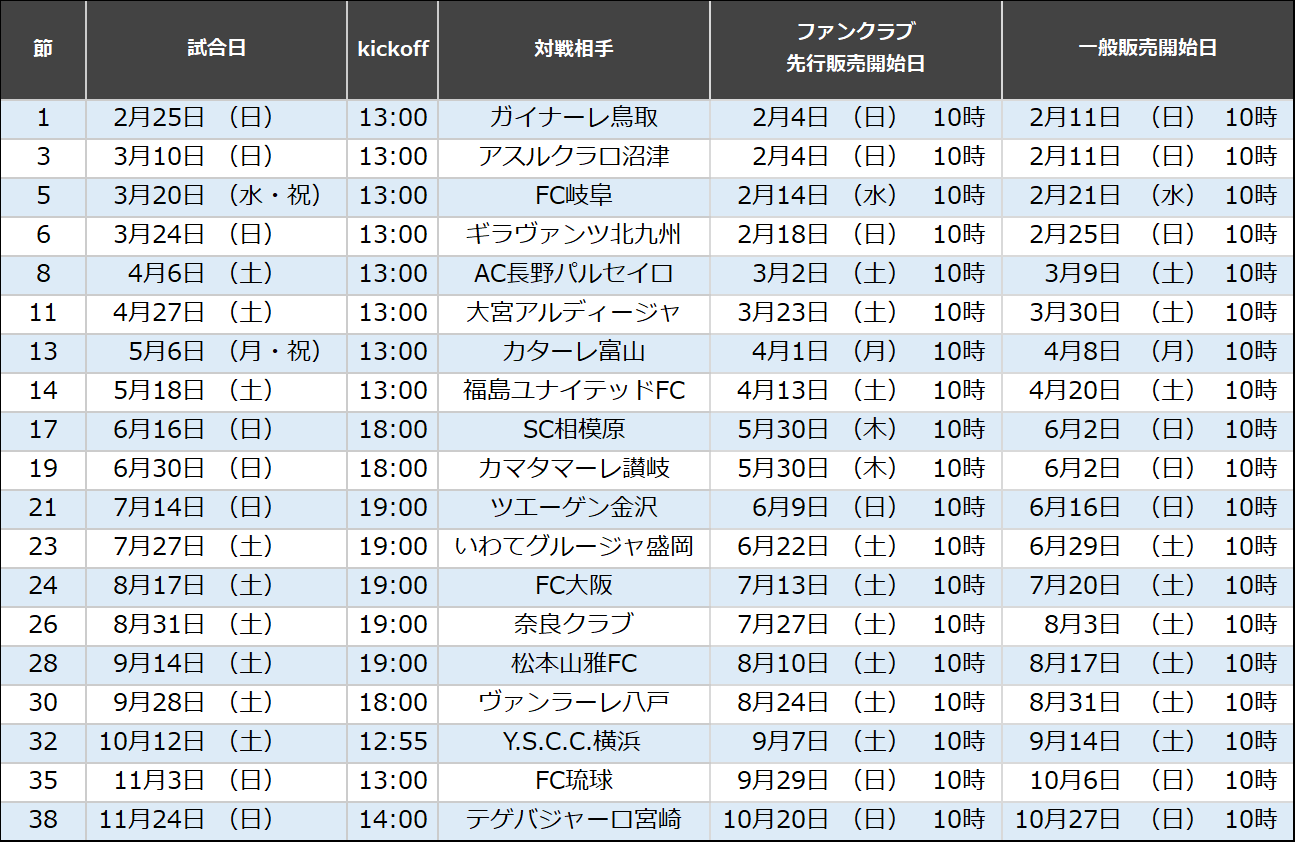Select opponent 奈良クラブ
Viewport: 1296px width, 843px height.
click(x=574, y=625)
